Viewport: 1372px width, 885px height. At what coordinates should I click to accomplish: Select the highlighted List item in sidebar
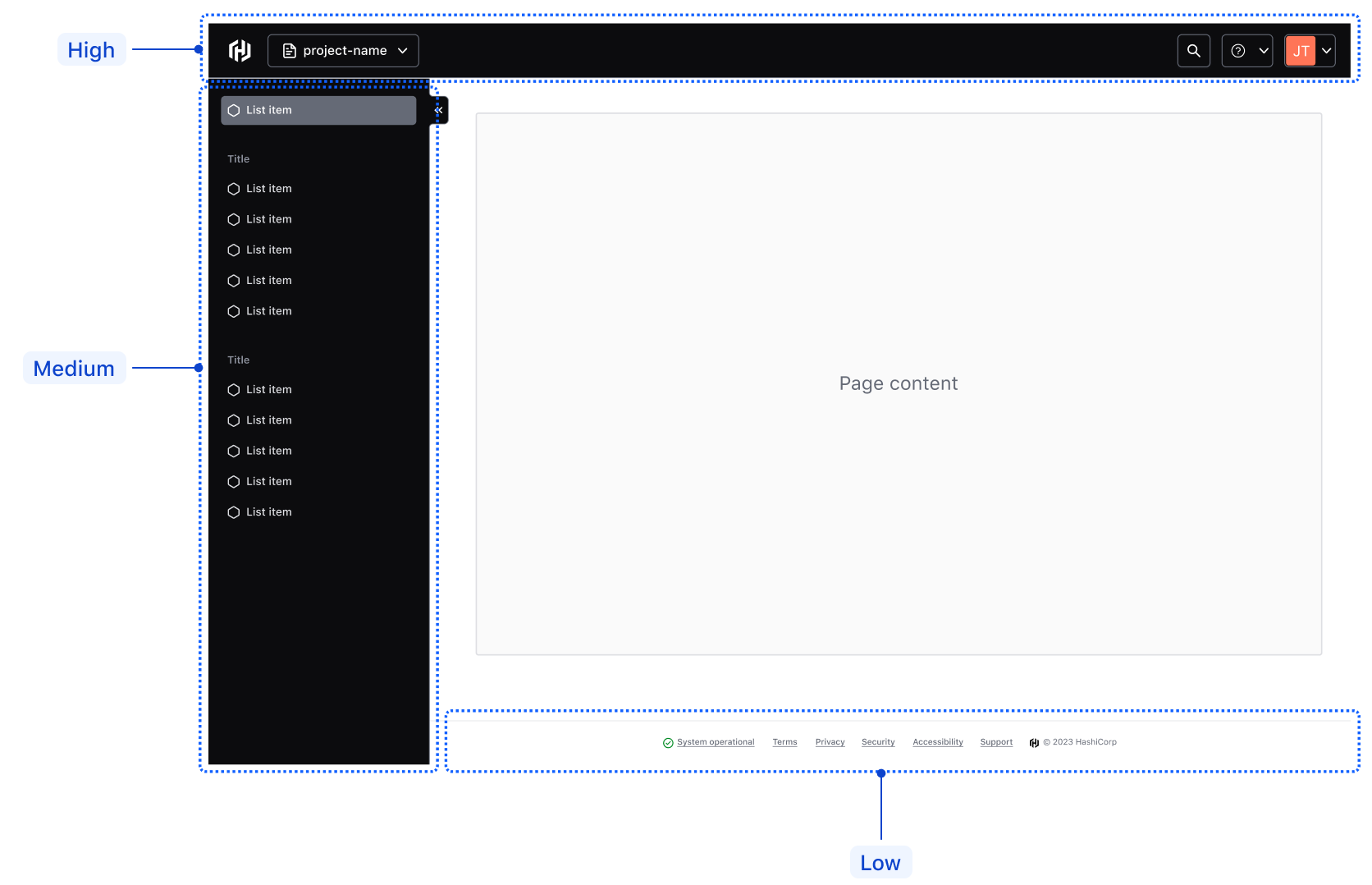pos(318,111)
